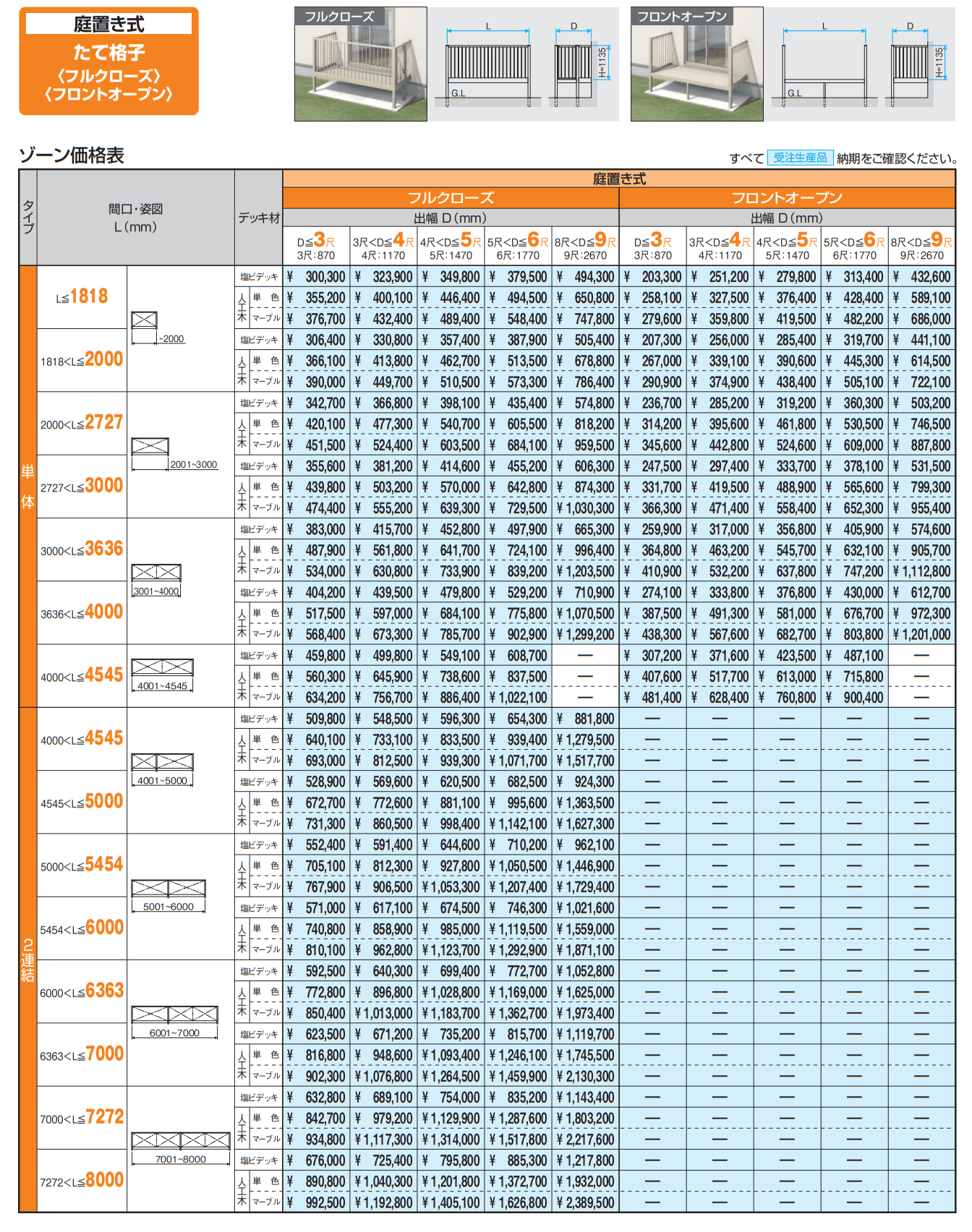
Task: Click the 2連結 type label in sidebar
Action: click(27, 959)
